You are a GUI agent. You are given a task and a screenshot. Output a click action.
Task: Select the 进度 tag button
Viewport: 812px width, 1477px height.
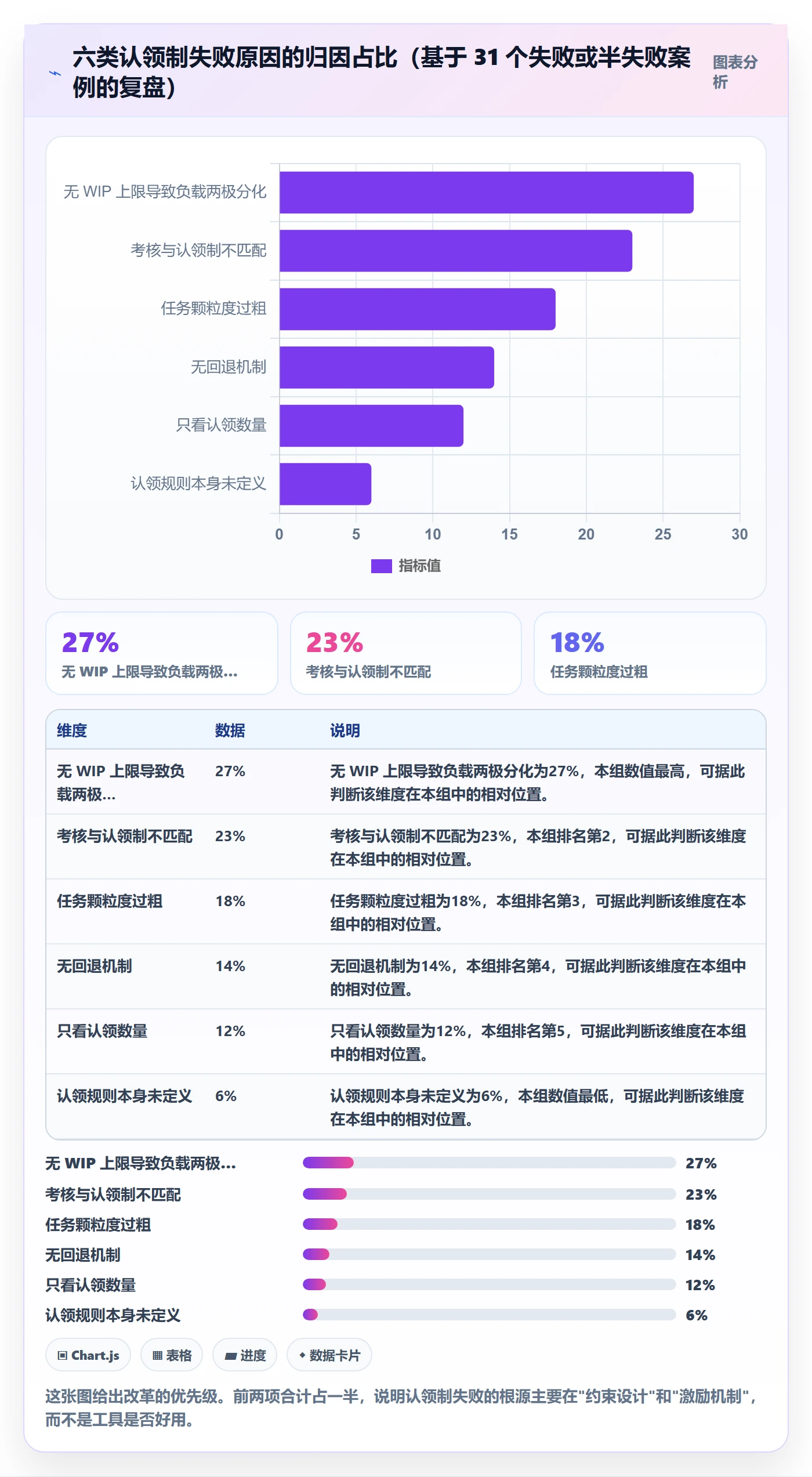(245, 1355)
